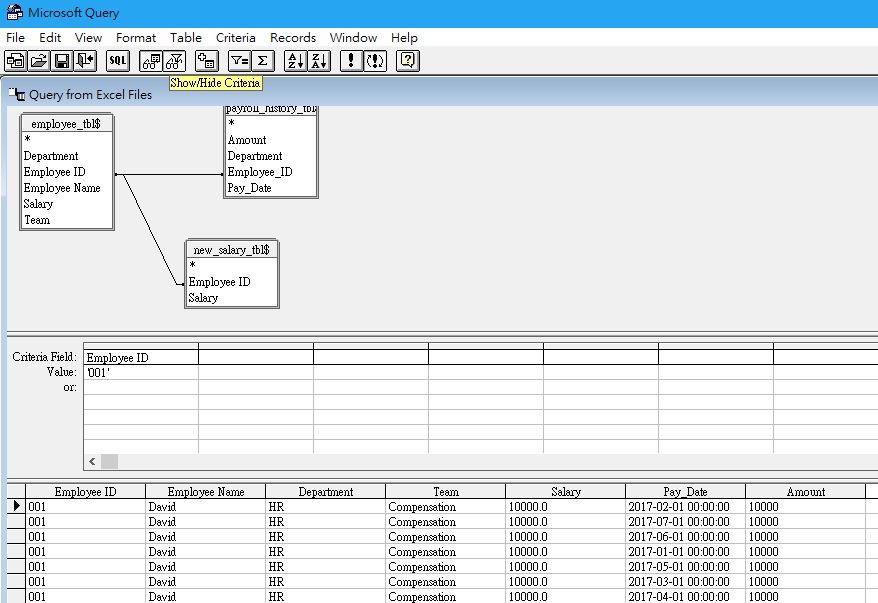Click the Sort Descending icon
The image size is (878, 603).
318,60
